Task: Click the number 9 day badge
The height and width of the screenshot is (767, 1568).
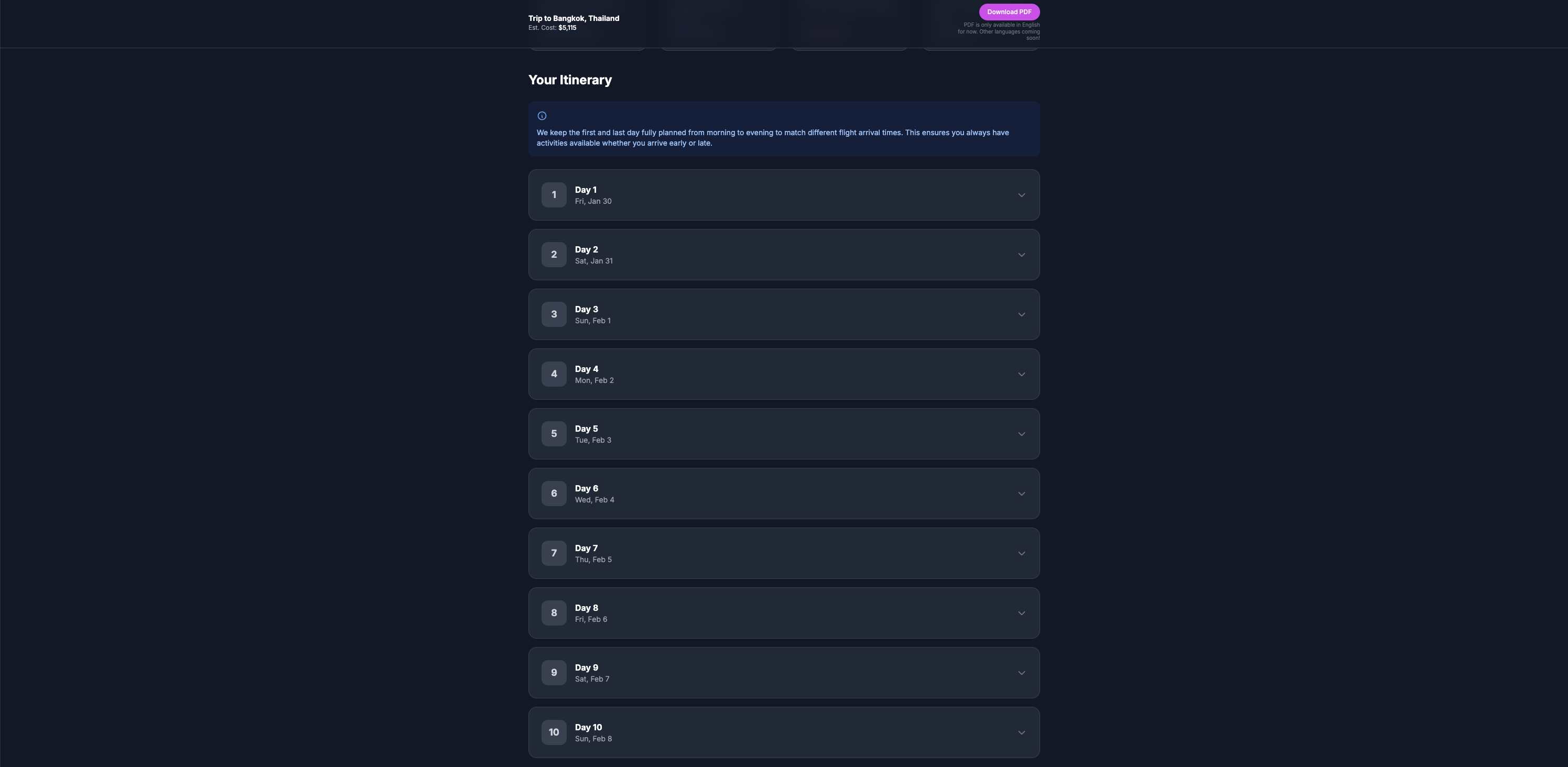Action: click(553, 673)
